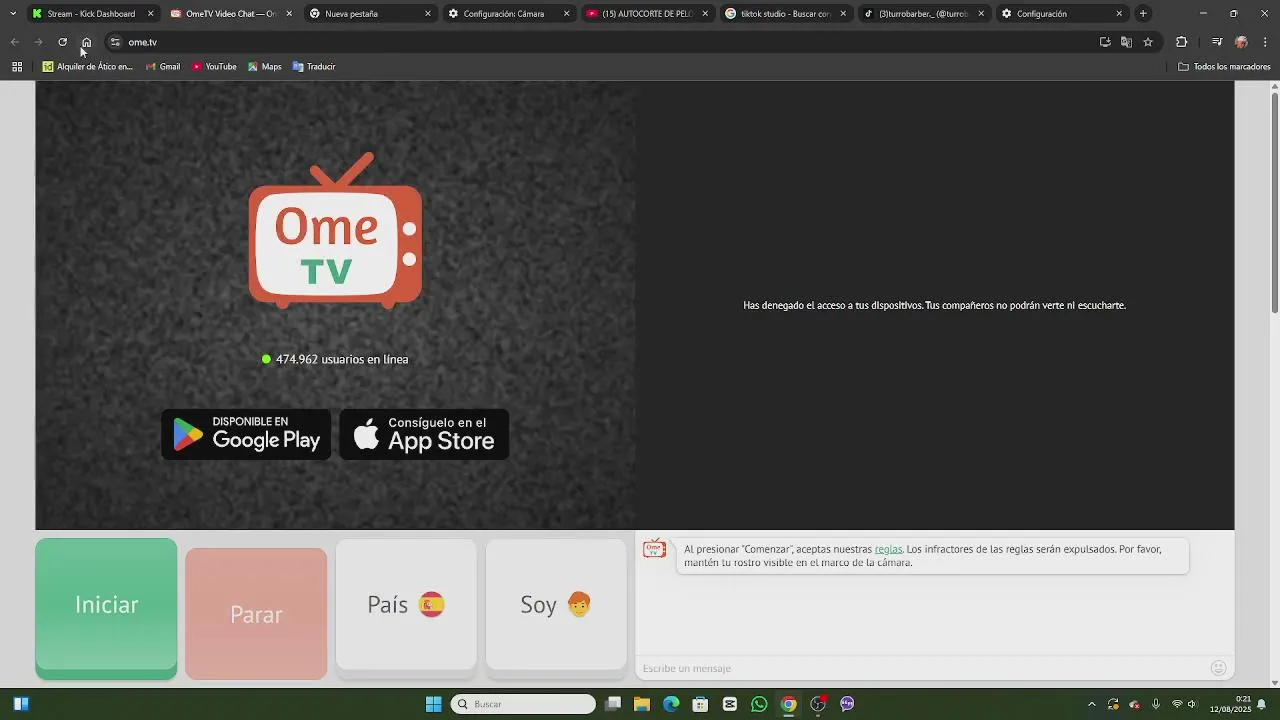Click the widgets icon at taskbar left
Screen dimensions: 1280x720
[x=21, y=704]
